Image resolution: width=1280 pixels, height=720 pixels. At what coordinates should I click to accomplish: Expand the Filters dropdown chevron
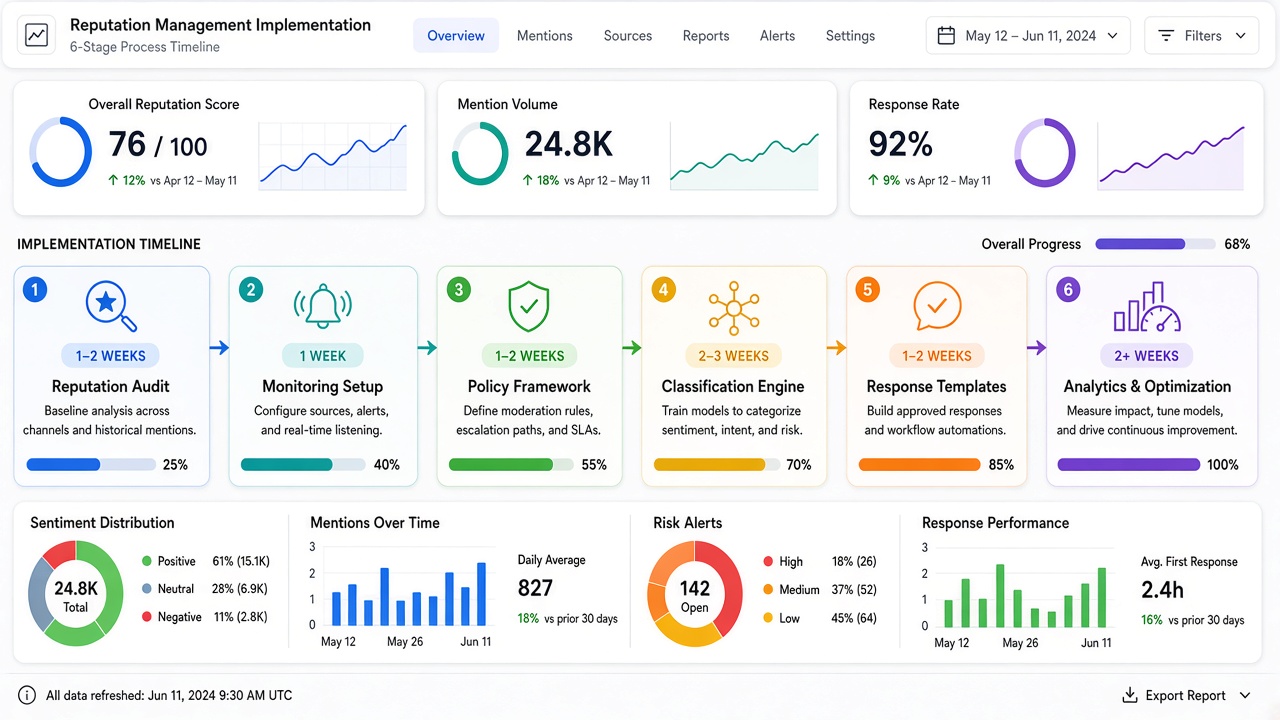(x=1241, y=36)
